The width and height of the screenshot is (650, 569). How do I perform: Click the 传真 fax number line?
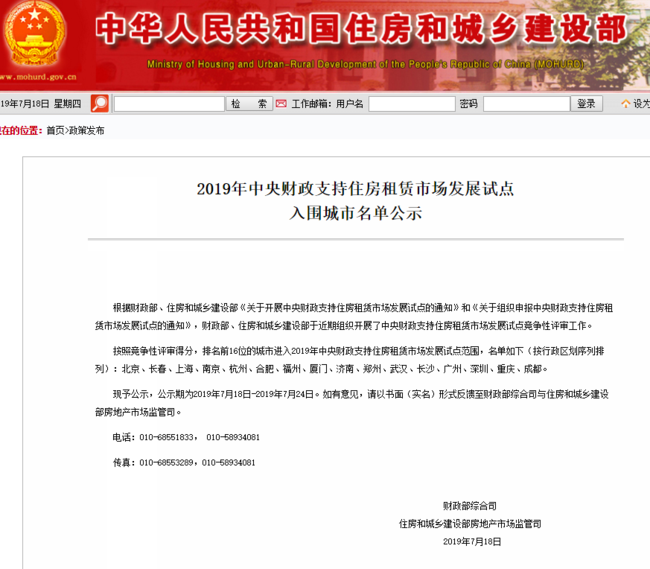(184, 462)
